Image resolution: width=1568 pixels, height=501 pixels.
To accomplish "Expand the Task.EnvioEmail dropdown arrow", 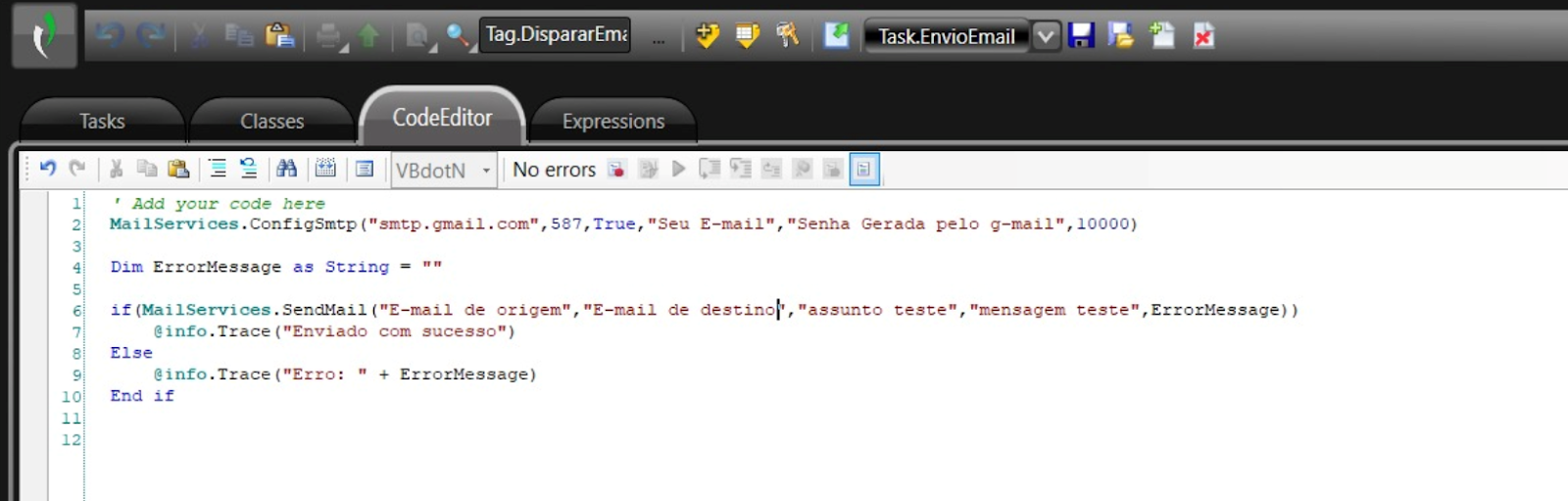I will tap(1046, 36).
